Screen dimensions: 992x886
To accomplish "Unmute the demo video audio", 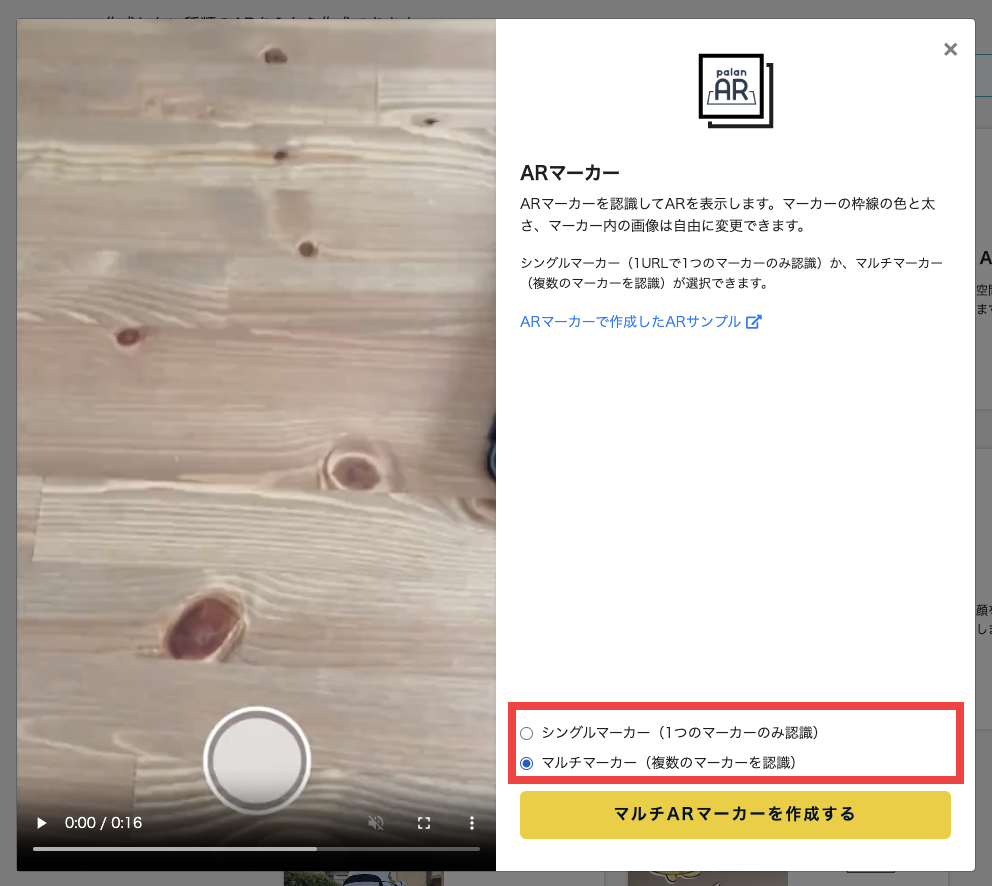I will (376, 823).
